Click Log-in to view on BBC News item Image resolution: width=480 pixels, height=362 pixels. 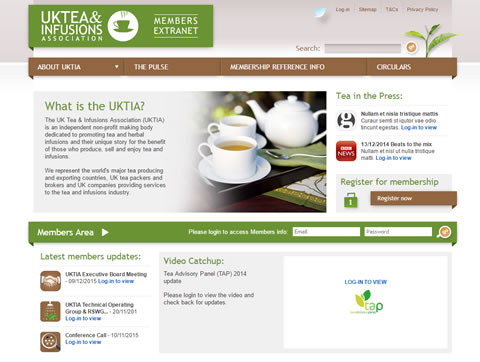[393, 158]
